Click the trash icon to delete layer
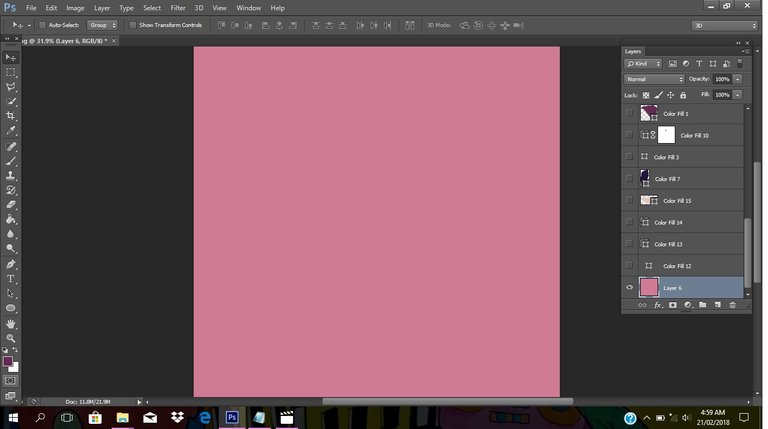 tap(732, 305)
